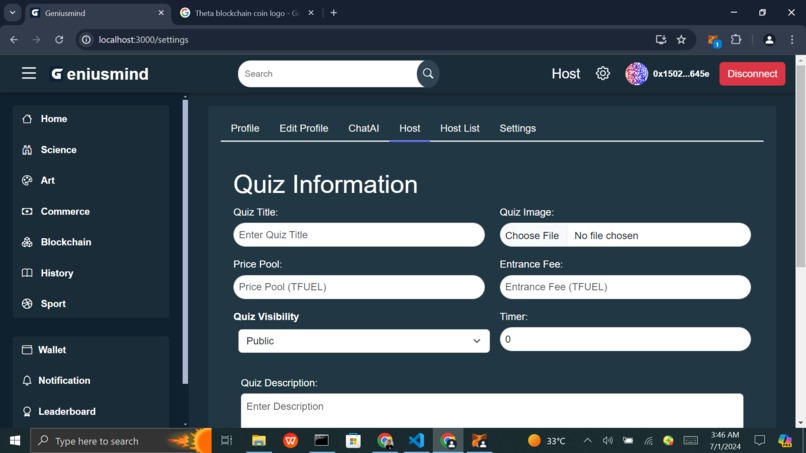Open a new browser tab
Image resolution: width=806 pixels, height=453 pixels.
point(334,13)
